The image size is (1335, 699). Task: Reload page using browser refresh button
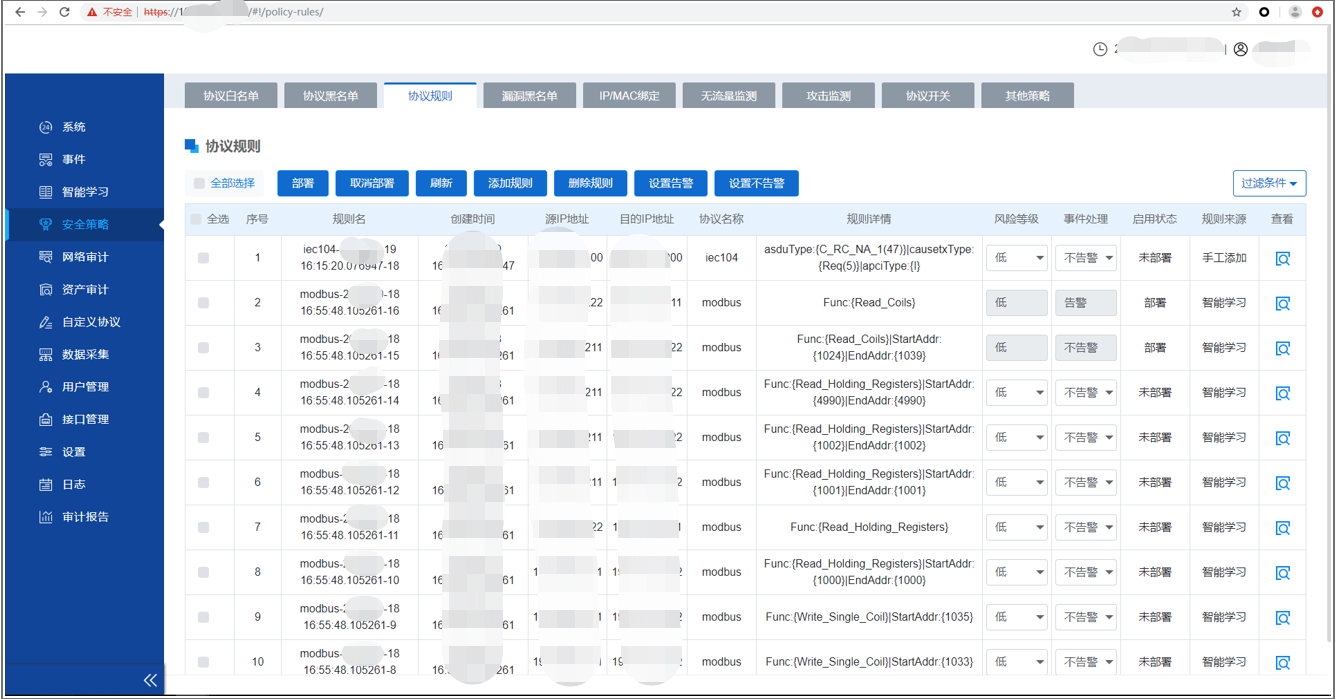pos(64,12)
